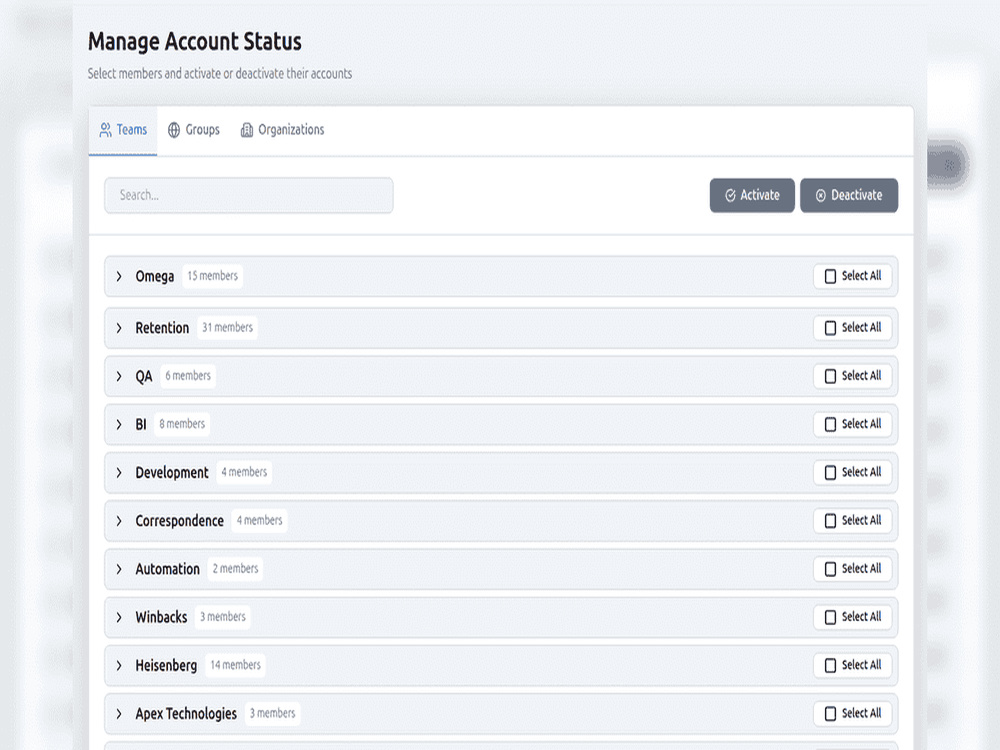Open the Groups tab

click(194, 130)
